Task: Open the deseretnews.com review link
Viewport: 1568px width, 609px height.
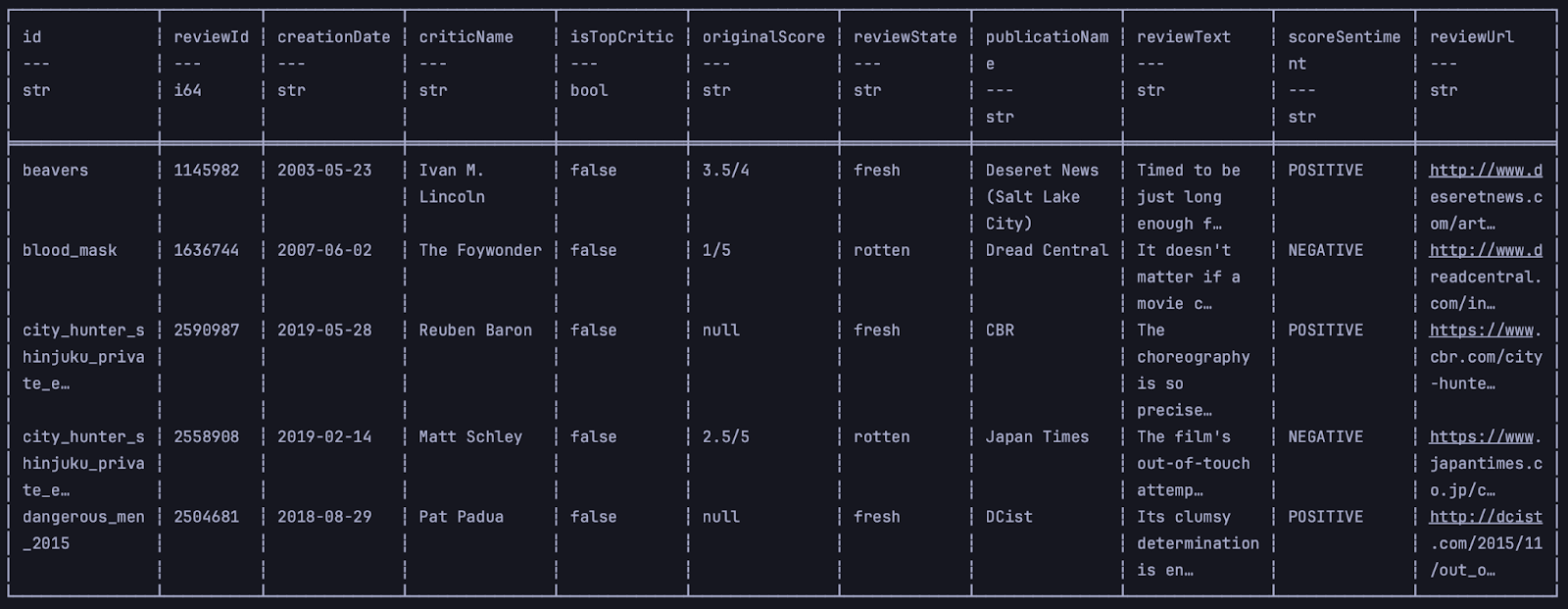Action: [1485, 171]
